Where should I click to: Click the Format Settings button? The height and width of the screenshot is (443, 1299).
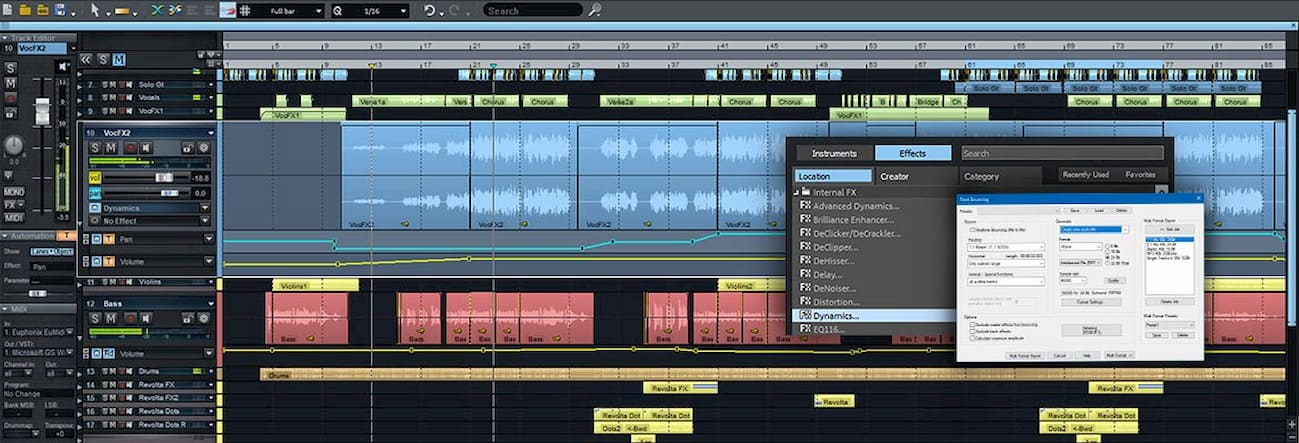1090,301
